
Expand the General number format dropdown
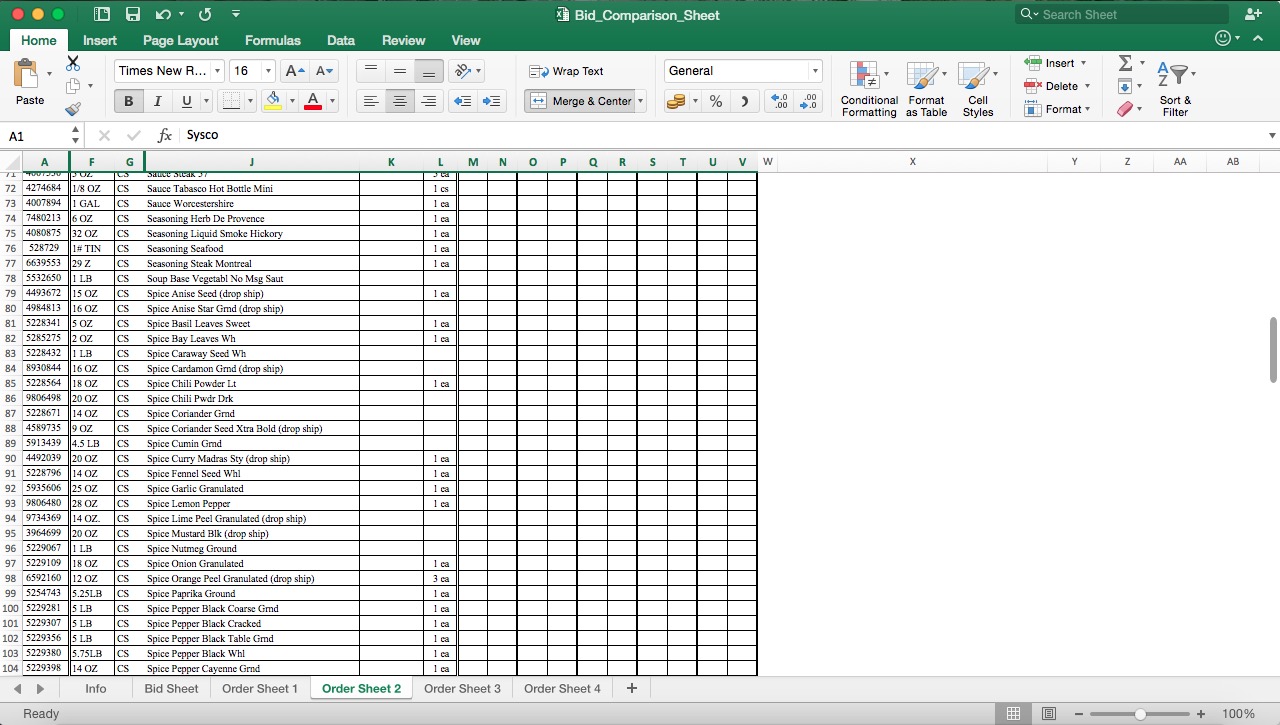click(x=815, y=71)
